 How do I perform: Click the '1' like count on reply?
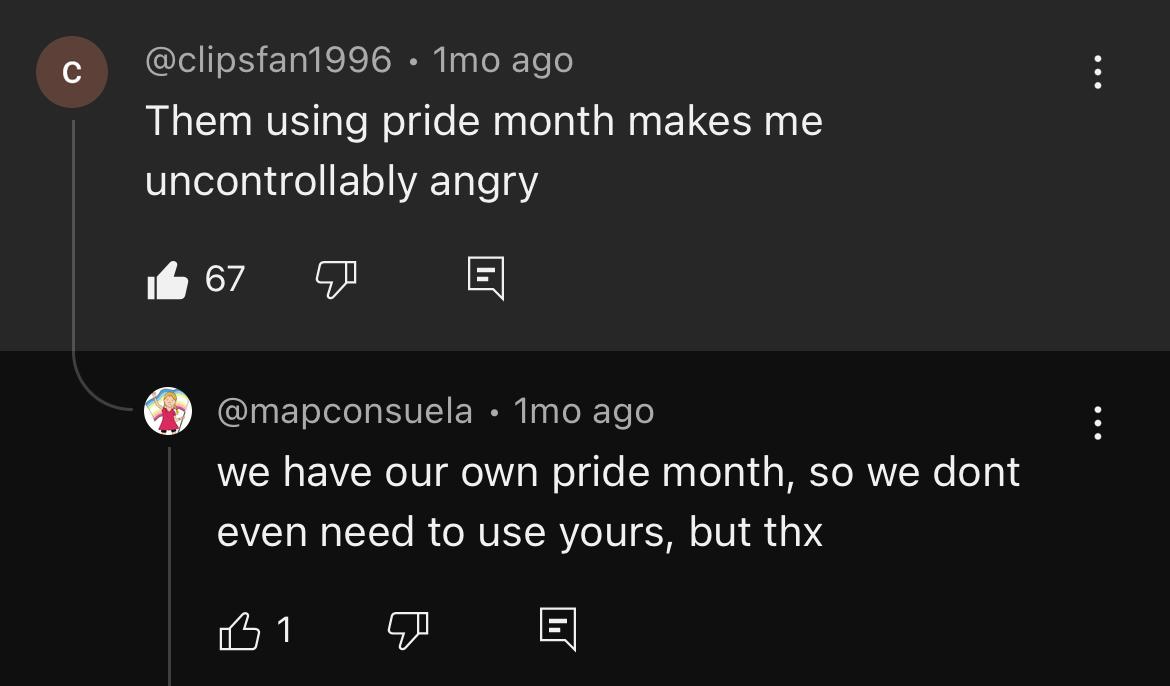(284, 630)
